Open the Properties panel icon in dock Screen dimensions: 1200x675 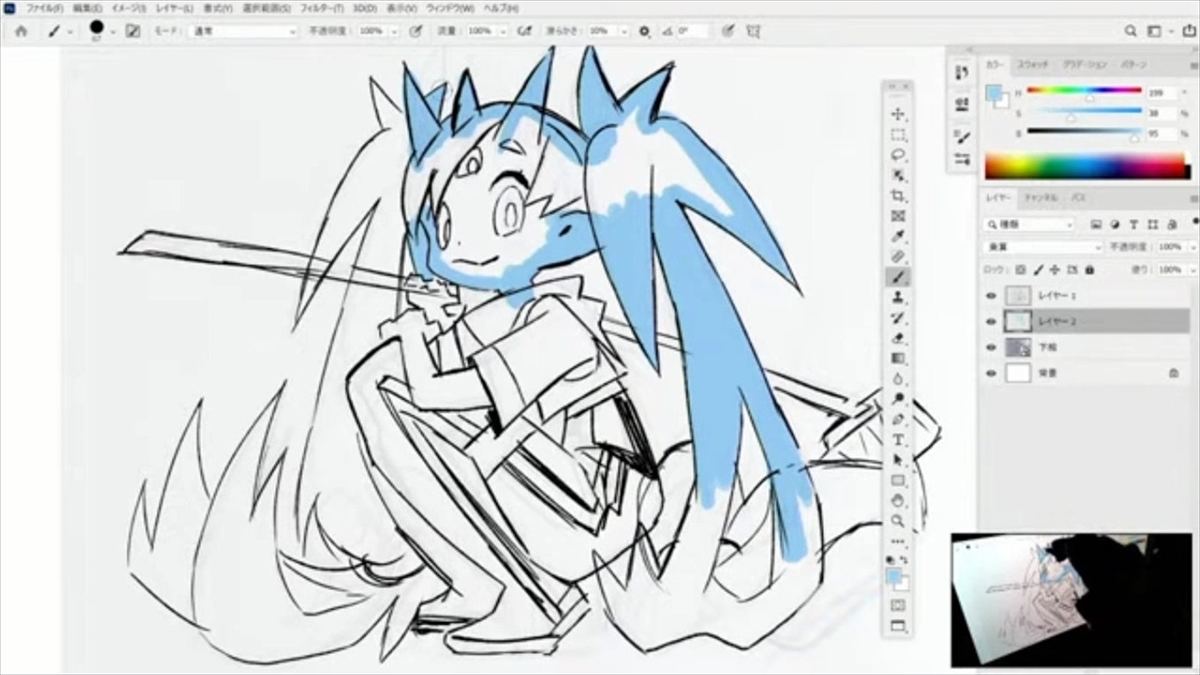click(x=961, y=103)
